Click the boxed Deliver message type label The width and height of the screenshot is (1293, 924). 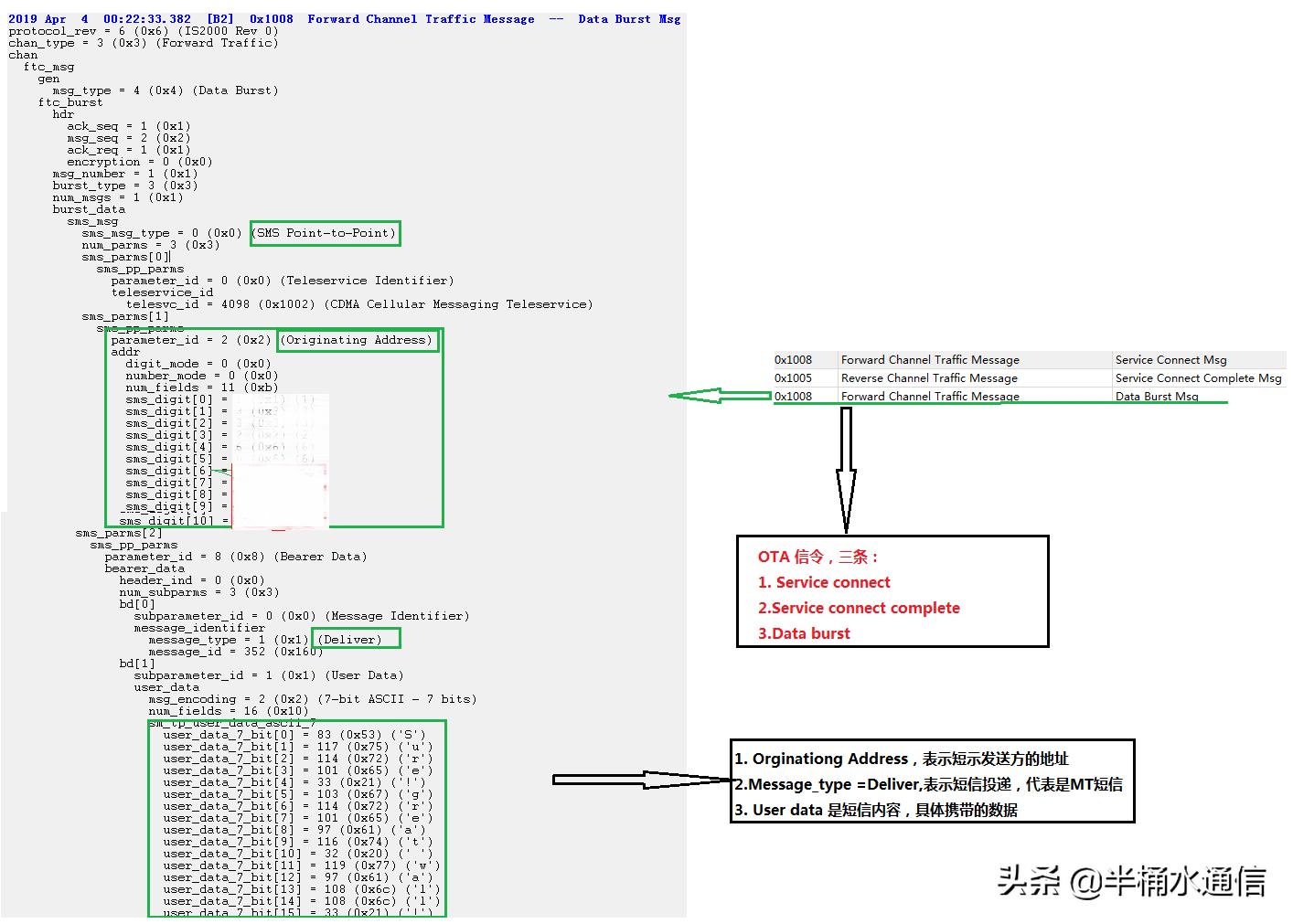pyautogui.click(x=356, y=639)
